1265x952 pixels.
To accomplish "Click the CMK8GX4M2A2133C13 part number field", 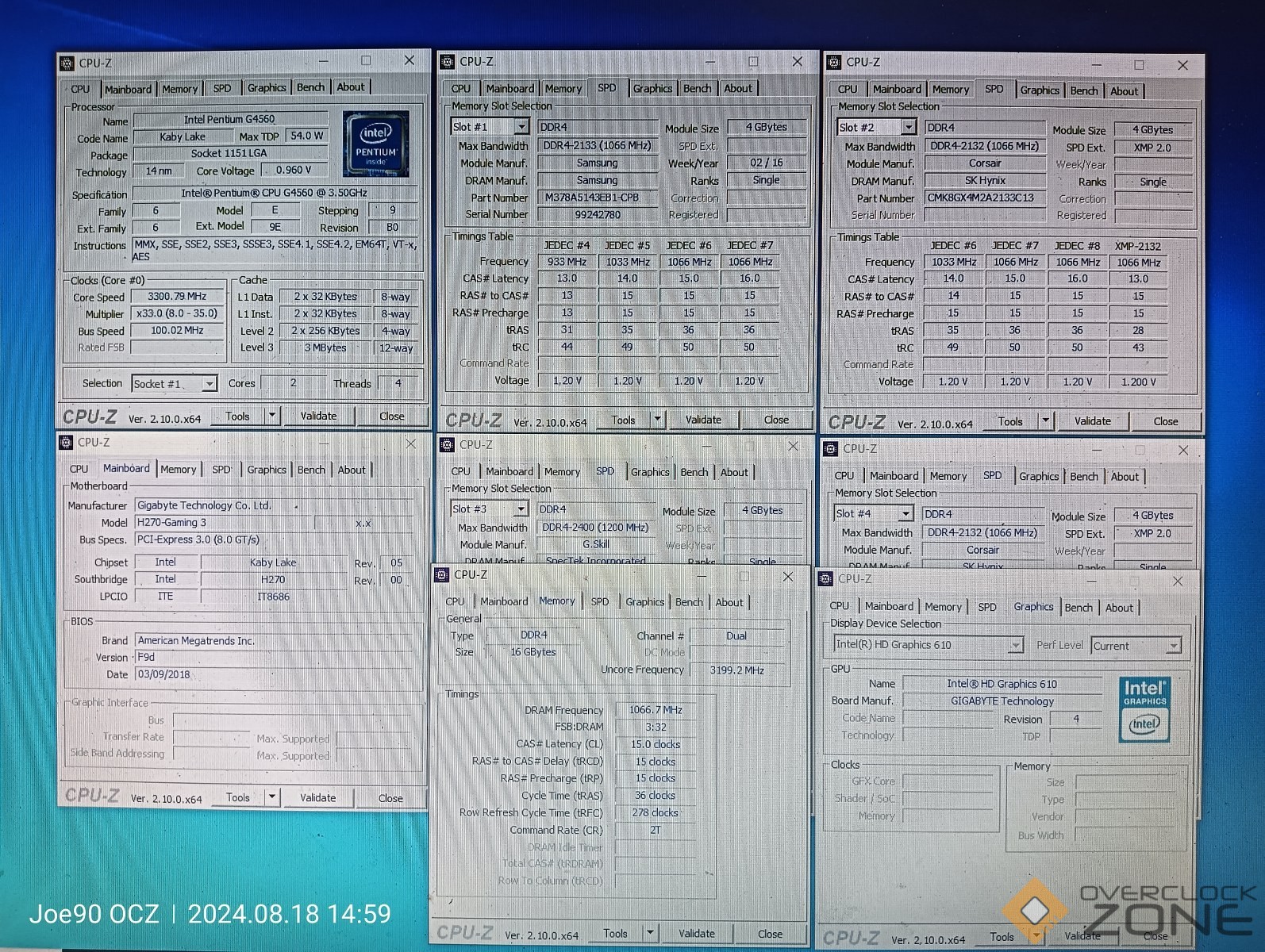I will 984,198.
